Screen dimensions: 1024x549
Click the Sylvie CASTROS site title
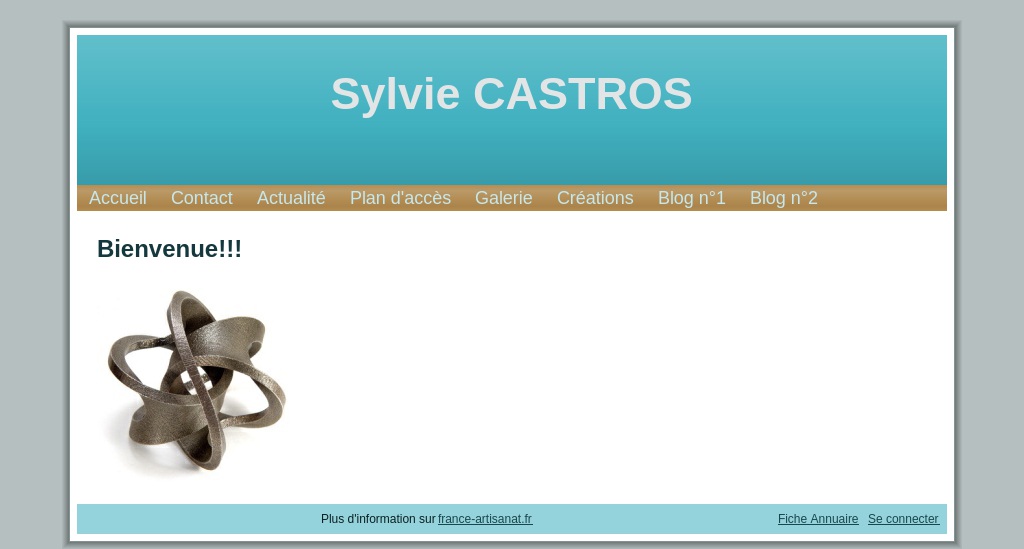point(511,94)
